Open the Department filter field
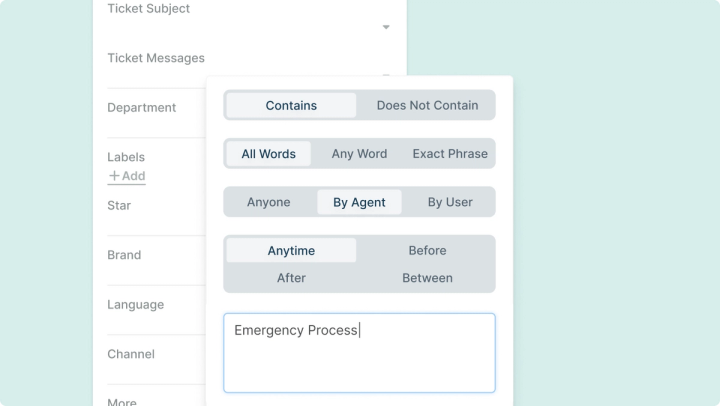The width and height of the screenshot is (720, 406). coord(142,107)
